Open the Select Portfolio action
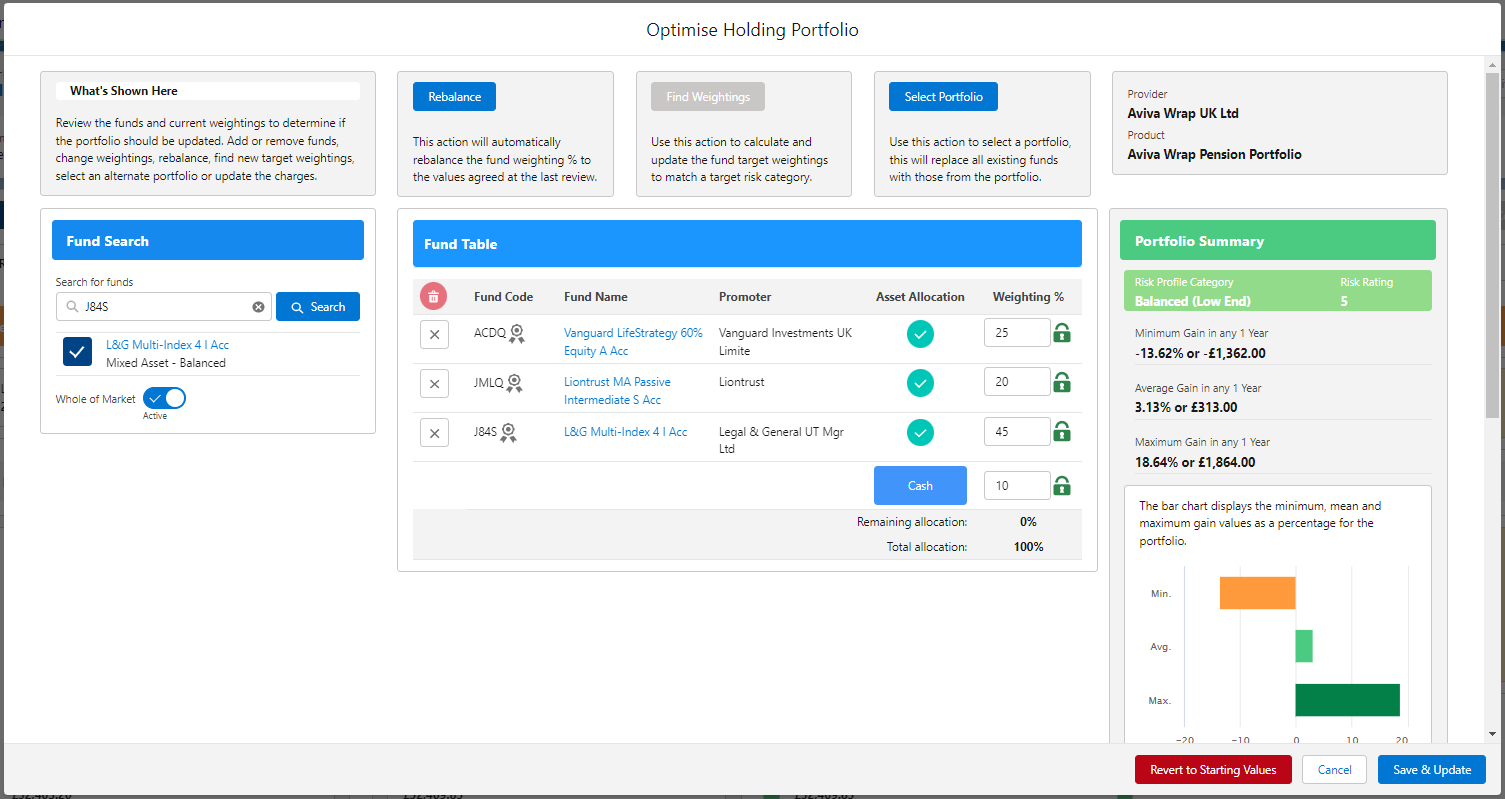 943,97
